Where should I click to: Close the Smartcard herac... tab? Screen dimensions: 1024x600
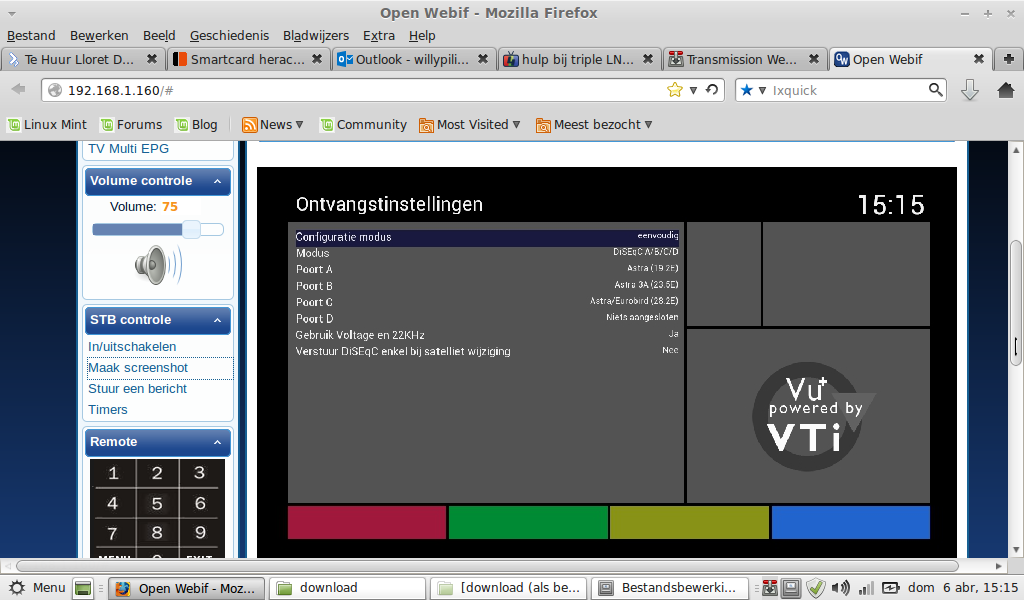(317, 59)
